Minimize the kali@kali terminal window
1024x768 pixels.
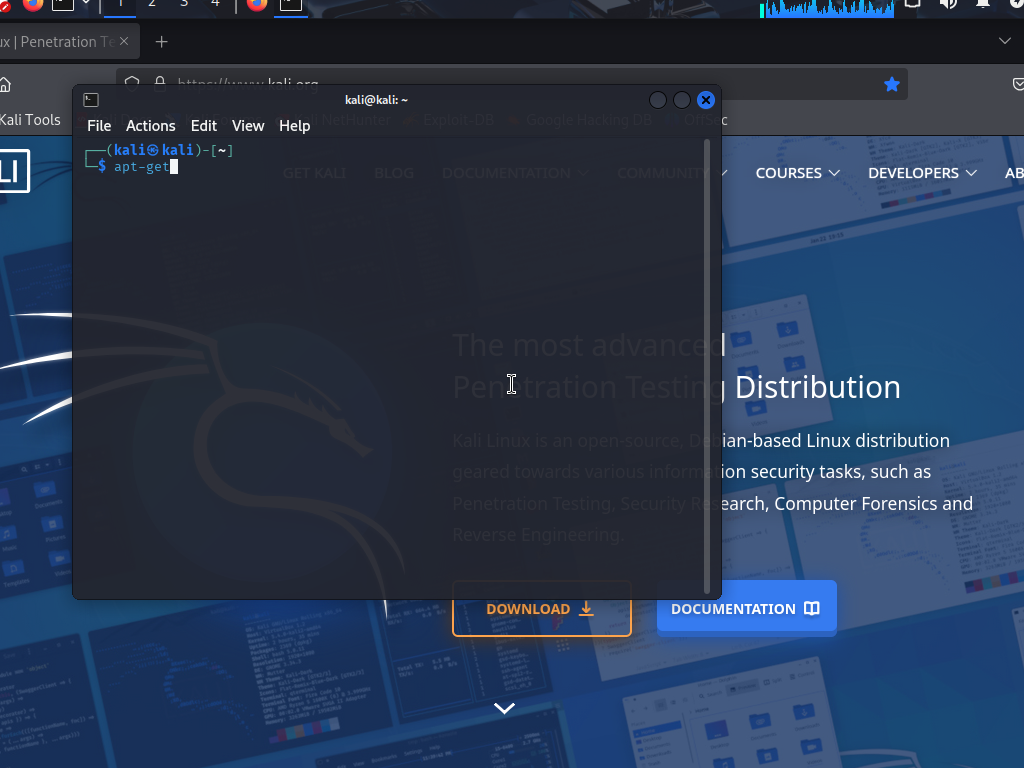(x=658, y=100)
